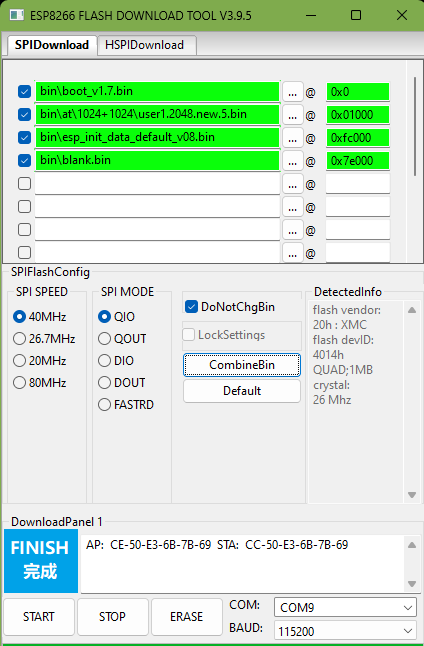Choose DIO SPI mode
Viewport: 424px width, 646px height.
116,360
